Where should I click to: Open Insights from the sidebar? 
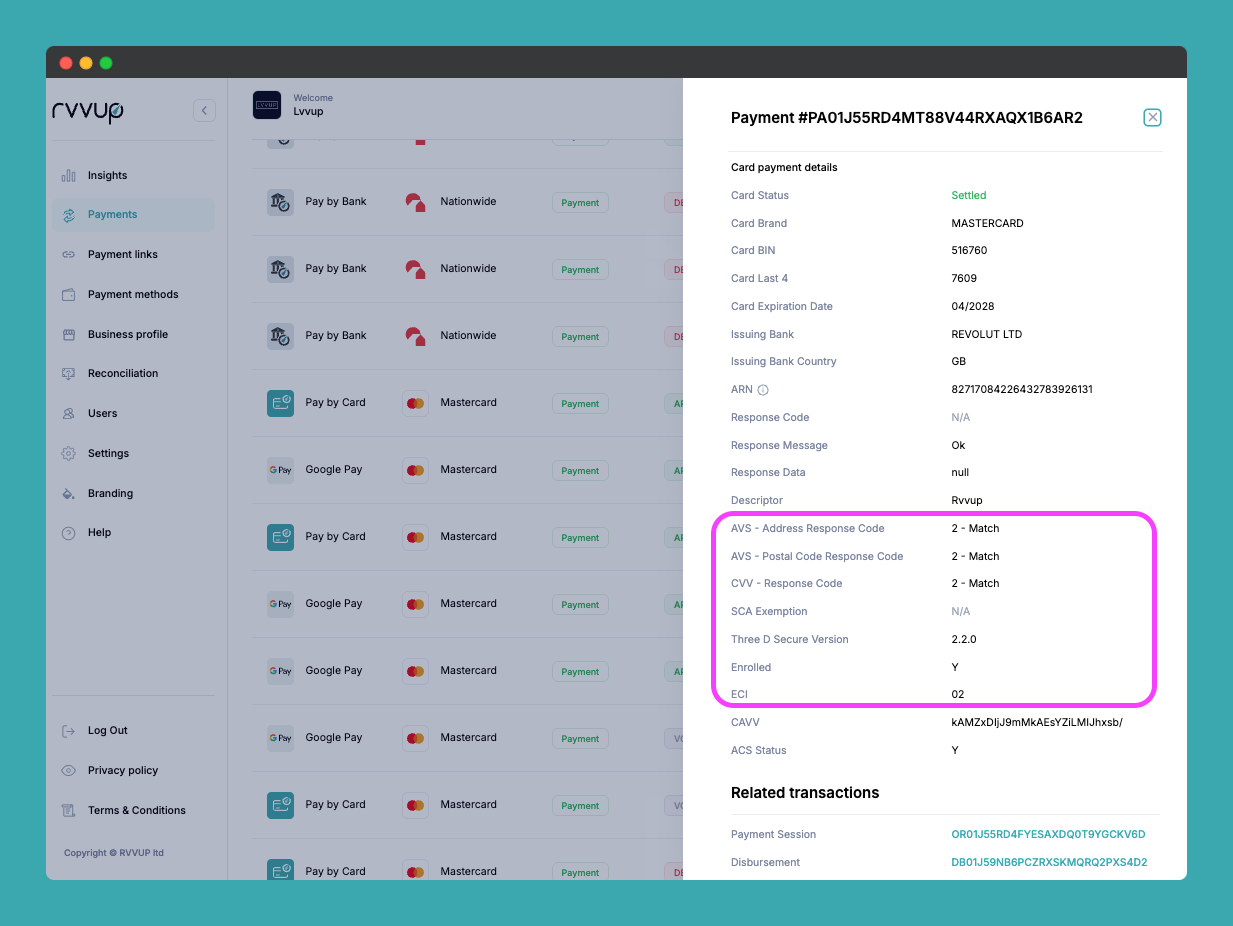pos(107,175)
